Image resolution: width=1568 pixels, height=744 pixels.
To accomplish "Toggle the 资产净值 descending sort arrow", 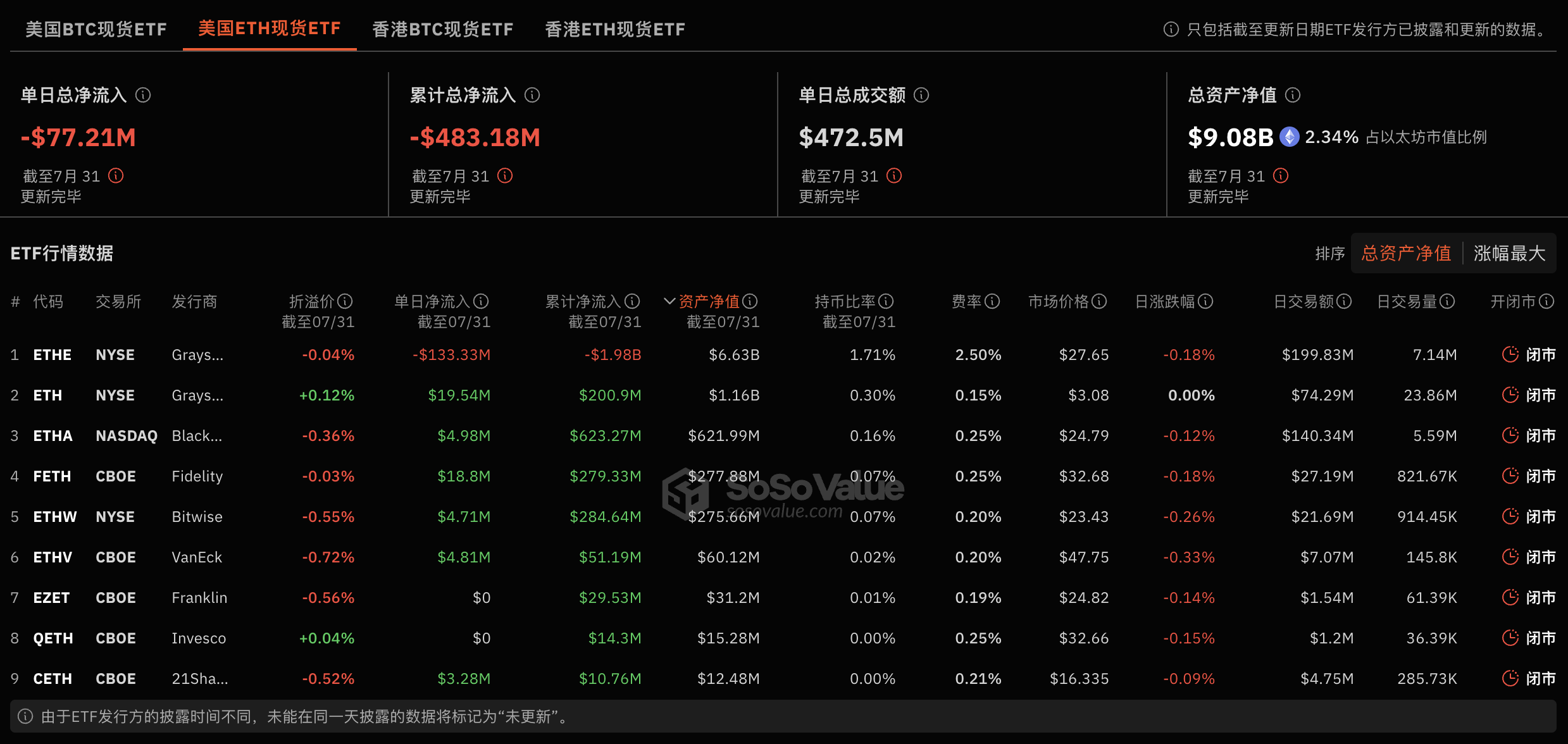I will (x=669, y=302).
